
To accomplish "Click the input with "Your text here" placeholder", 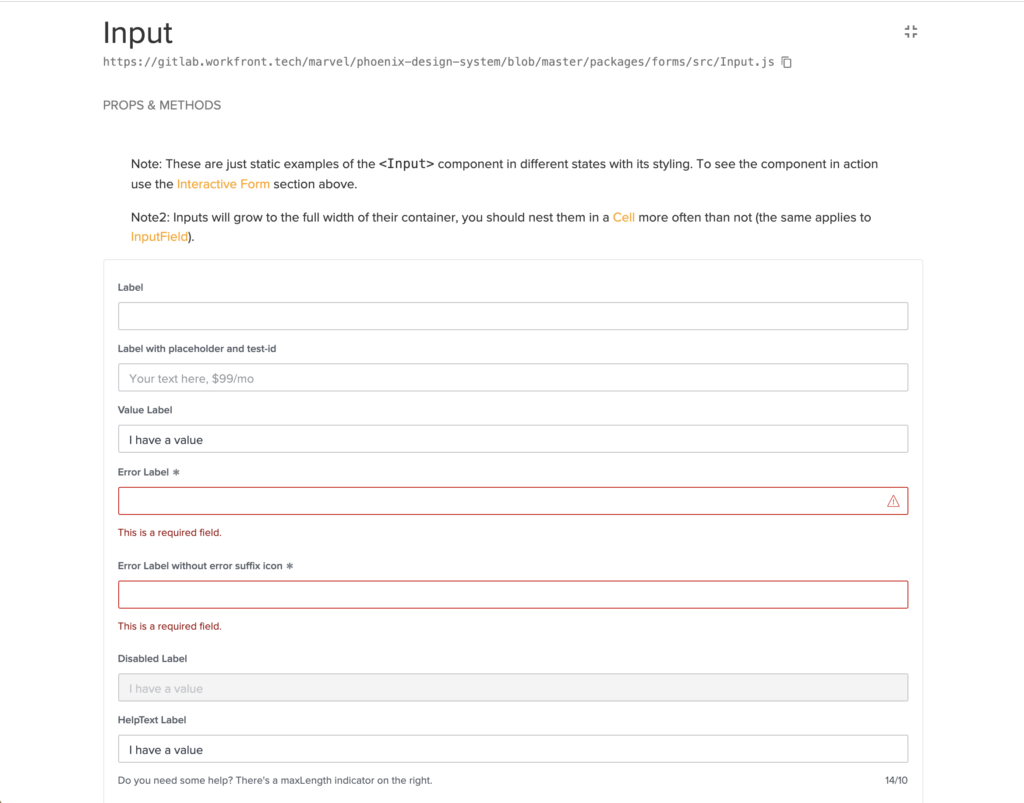I will pos(512,378).
